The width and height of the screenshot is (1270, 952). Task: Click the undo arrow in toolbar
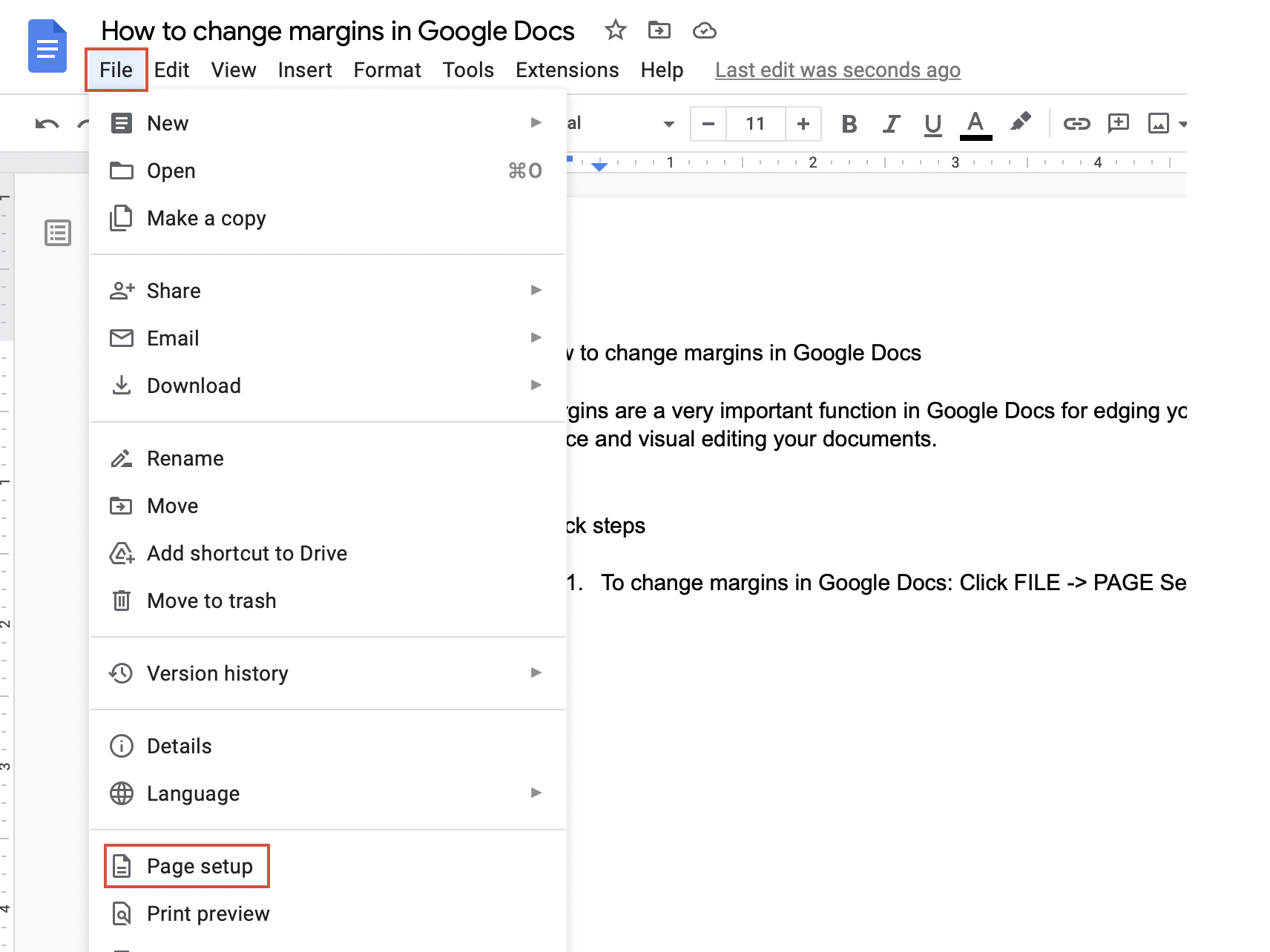47,124
